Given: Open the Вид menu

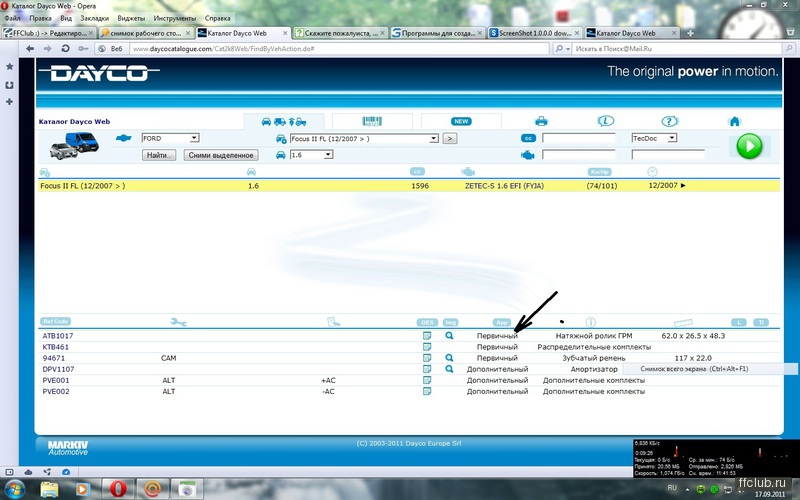Looking at the screenshot, I should pyautogui.click(x=66, y=18).
